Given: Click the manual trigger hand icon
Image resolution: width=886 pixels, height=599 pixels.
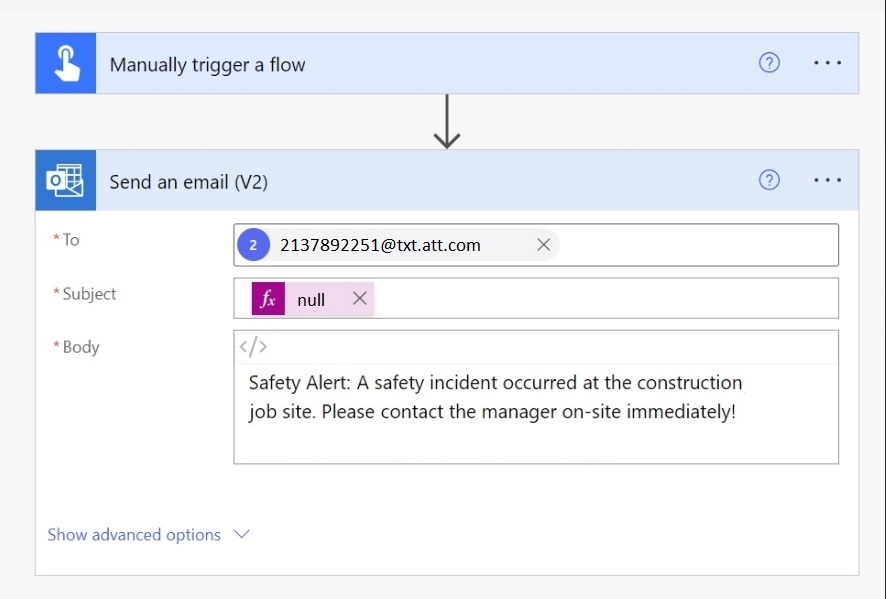Looking at the screenshot, I should point(66,63).
